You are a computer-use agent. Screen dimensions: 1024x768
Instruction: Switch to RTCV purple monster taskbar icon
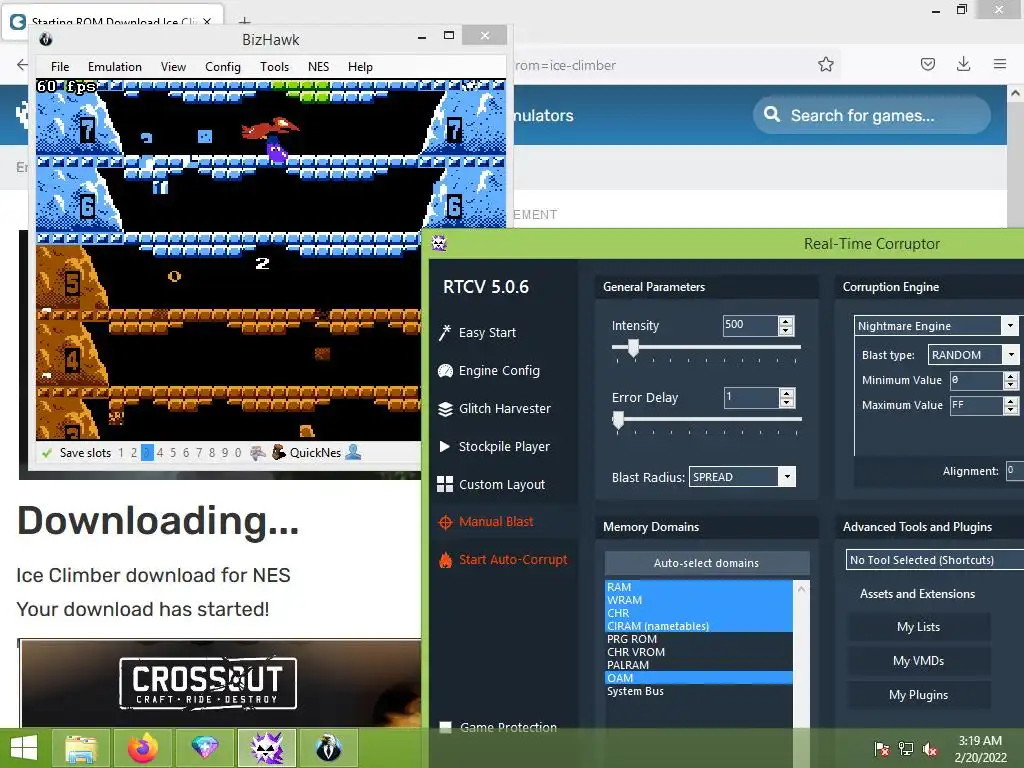click(266, 748)
